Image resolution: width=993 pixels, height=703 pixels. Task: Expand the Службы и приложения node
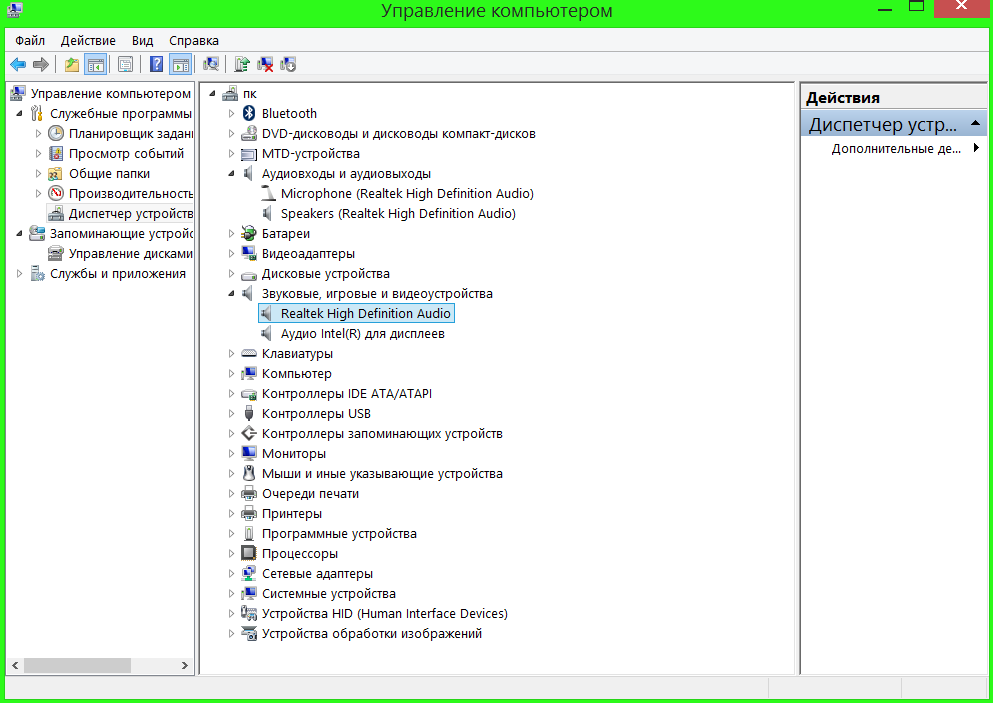tap(19, 274)
